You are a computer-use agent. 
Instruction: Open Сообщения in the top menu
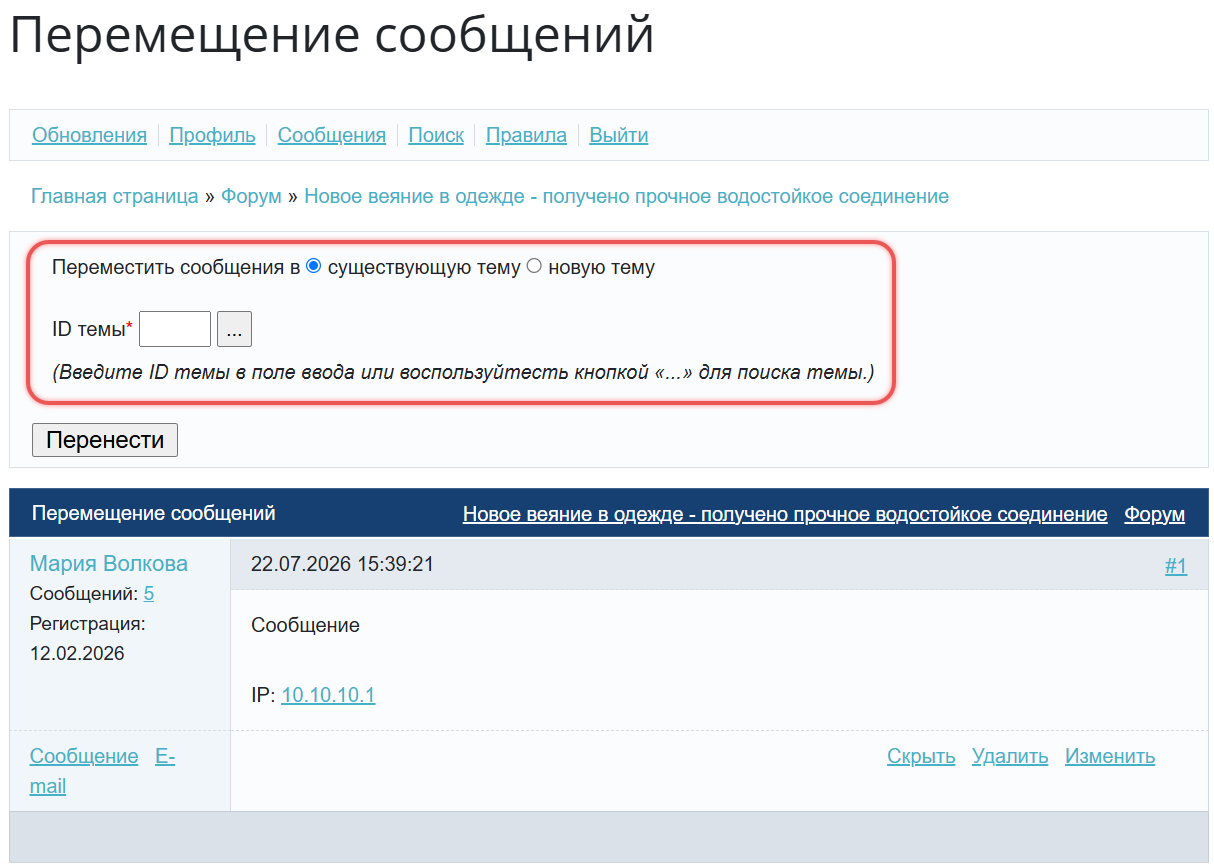pyautogui.click(x=332, y=135)
